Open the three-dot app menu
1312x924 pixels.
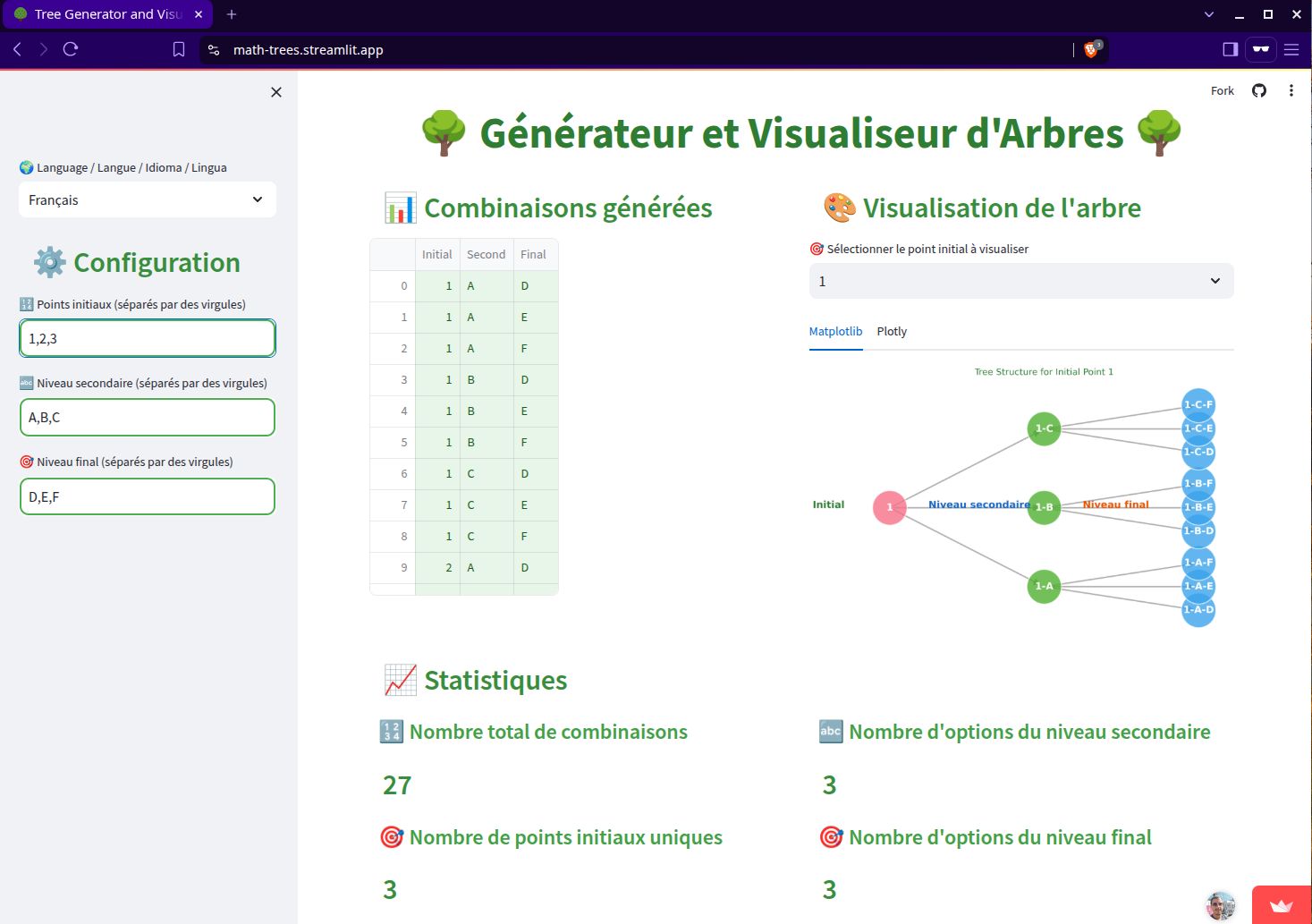click(x=1291, y=90)
